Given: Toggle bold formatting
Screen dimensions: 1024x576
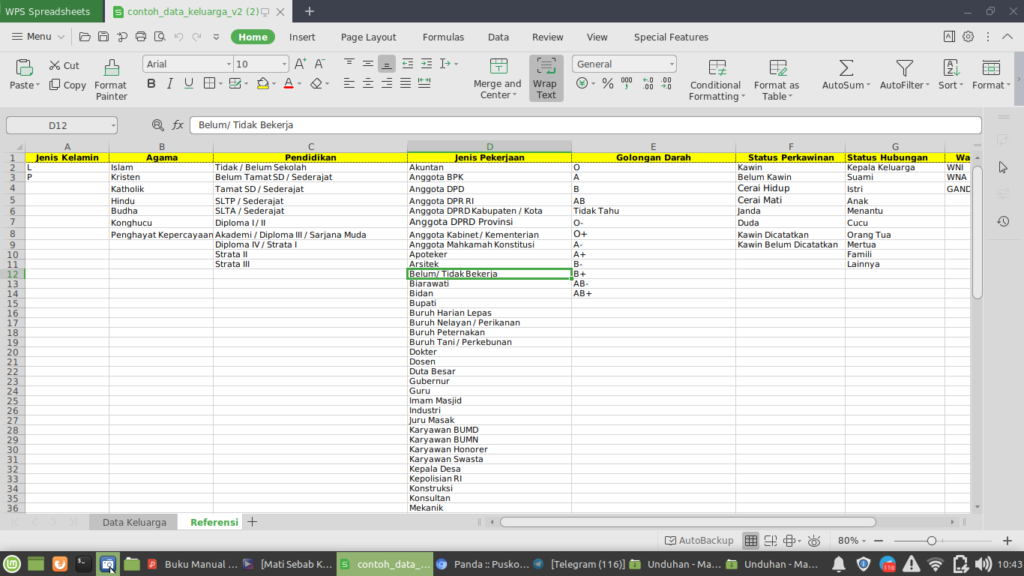Looking at the screenshot, I should pyautogui.click(x=151, y=84).
